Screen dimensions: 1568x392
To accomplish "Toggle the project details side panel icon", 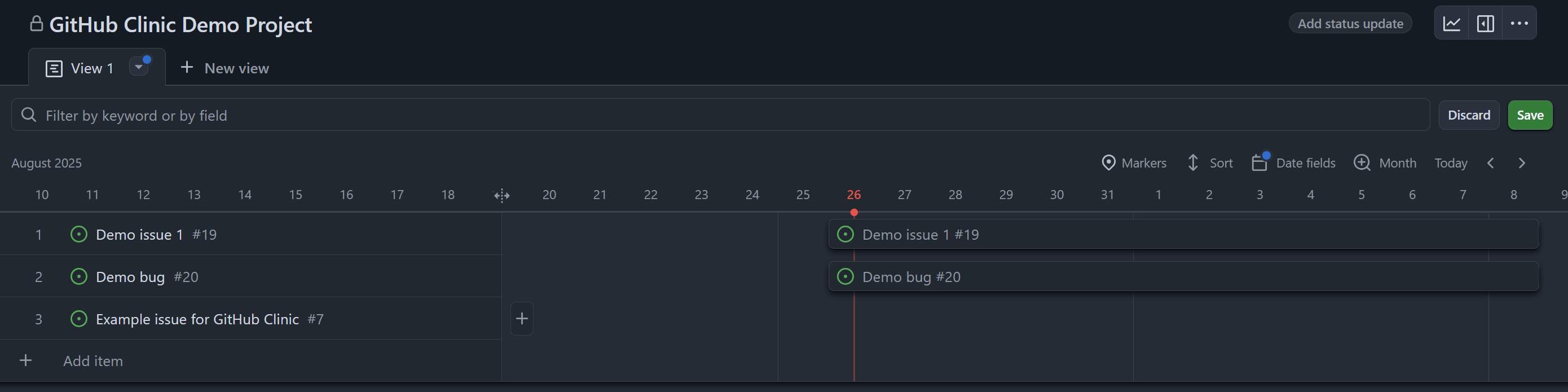I will coord(1485,24).
